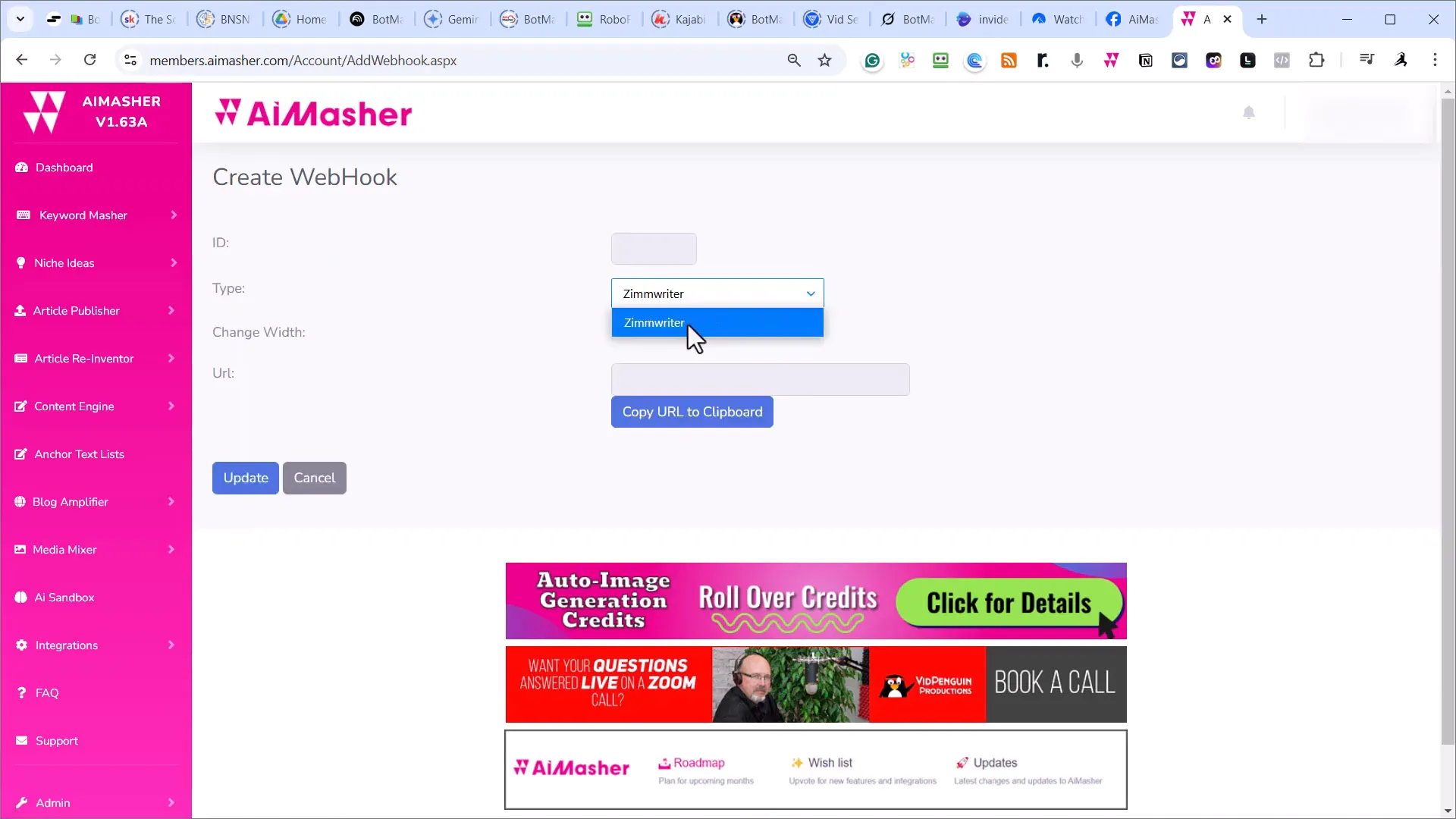Expand the Article Re-Inventor chevron
The image size is (1456, 819).
coord(171,359)
